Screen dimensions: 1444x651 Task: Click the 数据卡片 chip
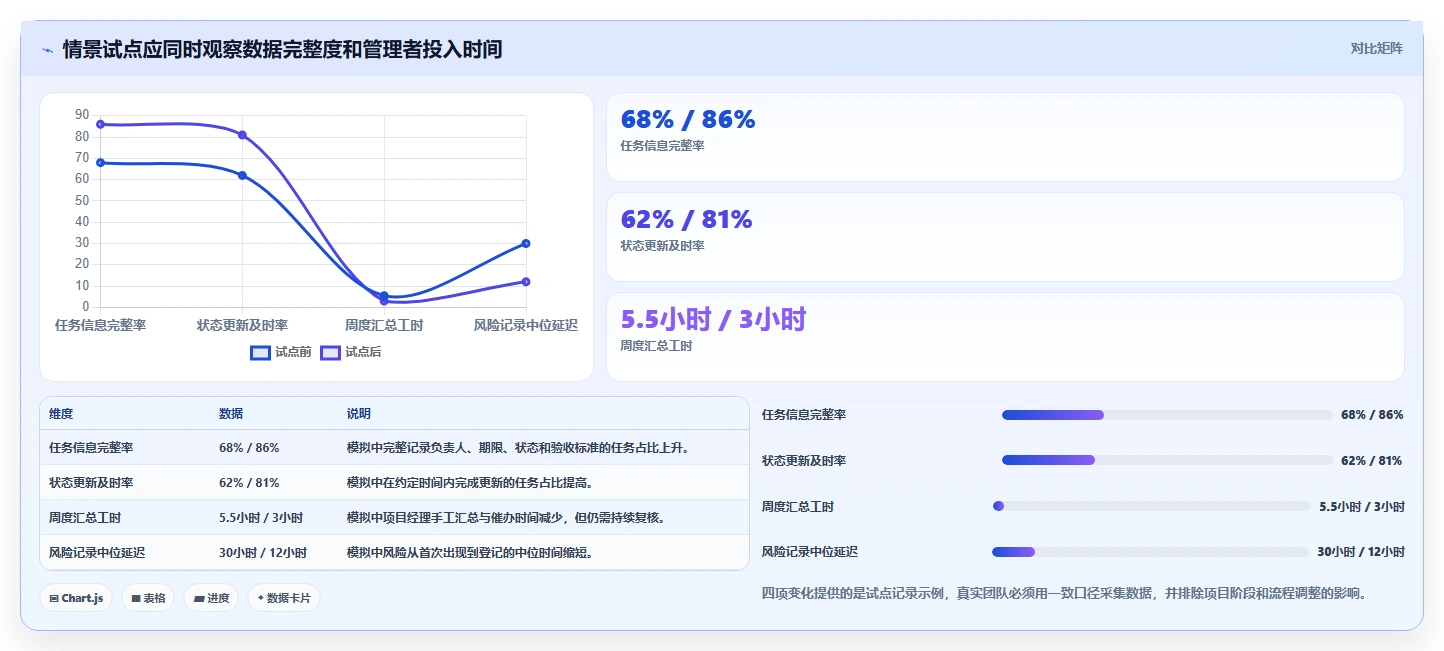pyautogui.click(x=284, y=598)
